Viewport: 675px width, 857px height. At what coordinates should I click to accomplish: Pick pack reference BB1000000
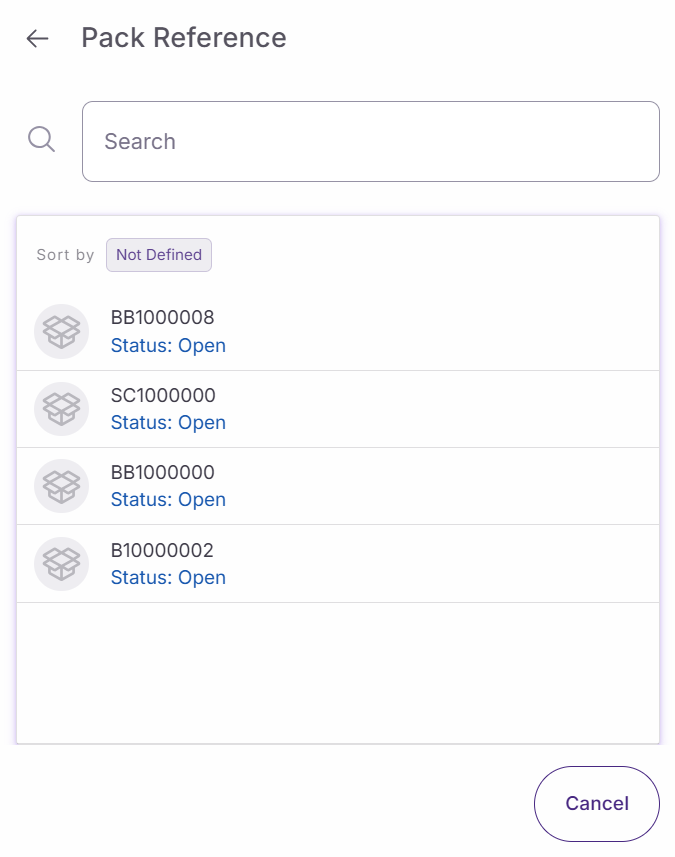pyautogui.click(x=162, y=472)
